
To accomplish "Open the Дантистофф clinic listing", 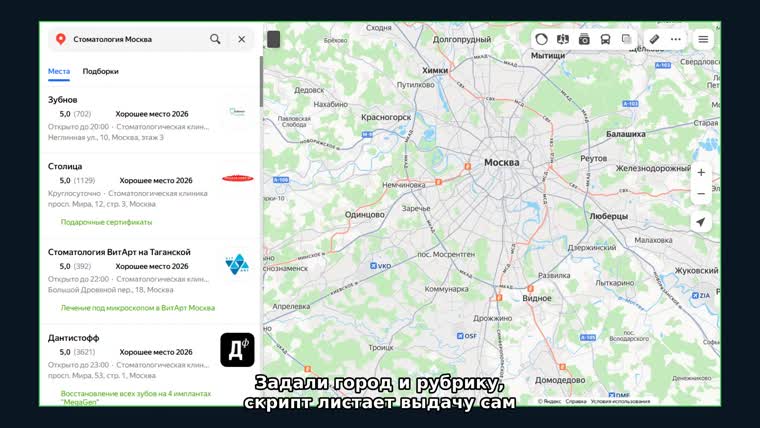I will point(73,338).
